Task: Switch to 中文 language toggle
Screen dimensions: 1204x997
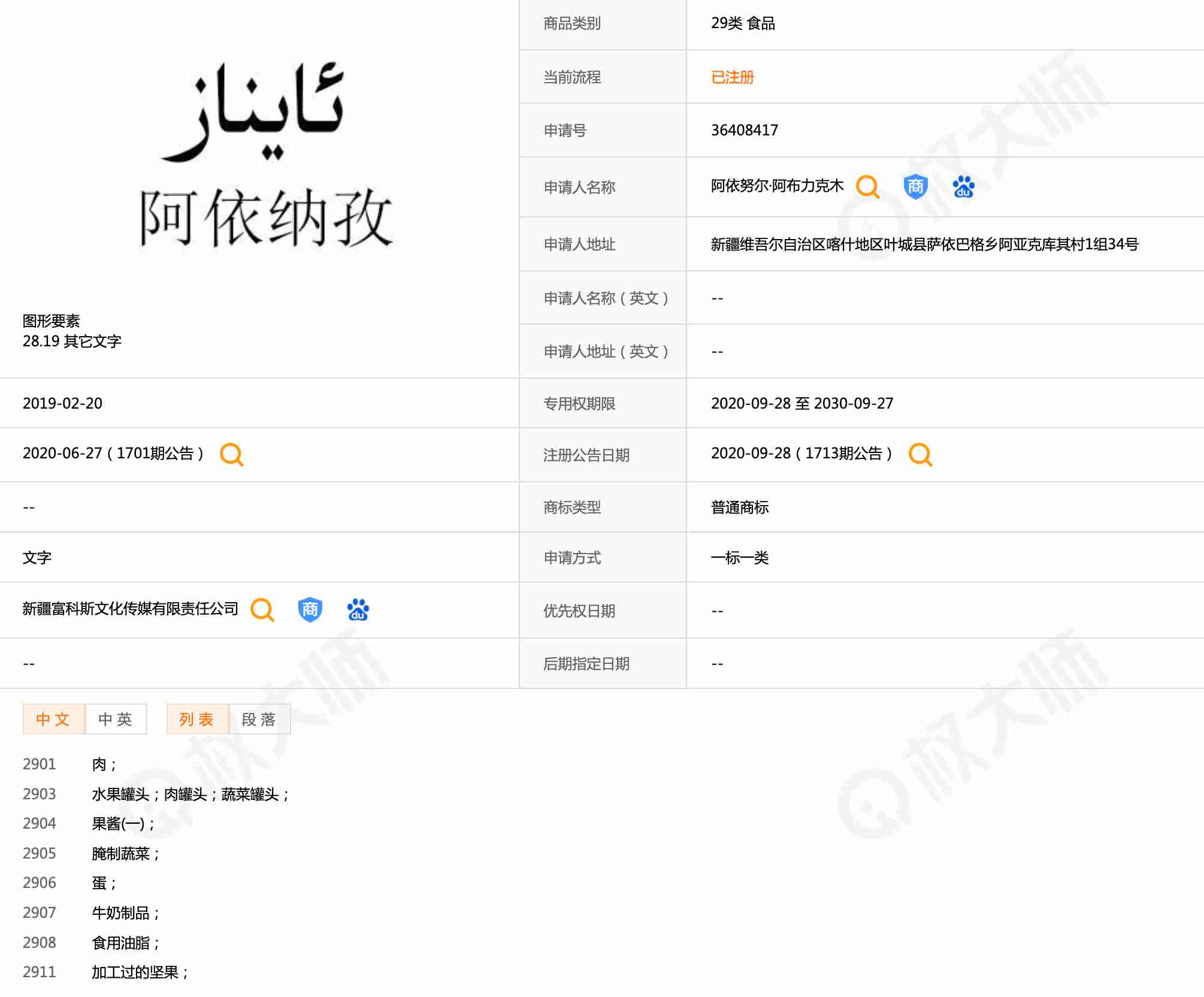Action: 53,719
